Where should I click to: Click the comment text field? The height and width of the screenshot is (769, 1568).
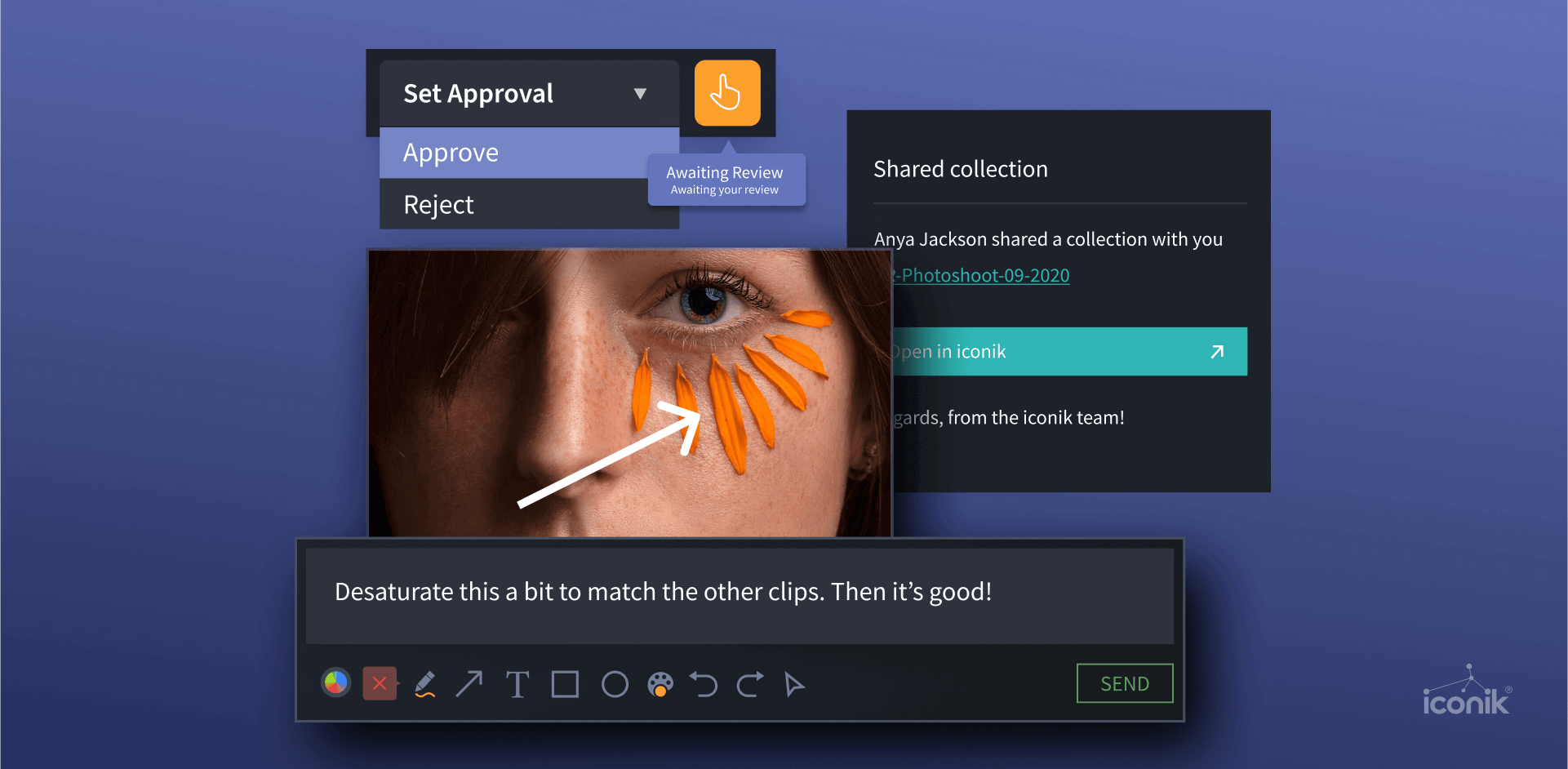(x=740, y=596)
